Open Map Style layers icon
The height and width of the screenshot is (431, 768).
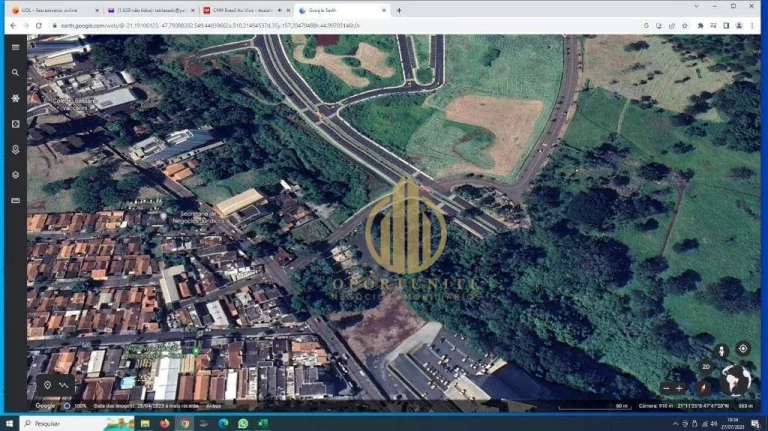pos(16,175)
